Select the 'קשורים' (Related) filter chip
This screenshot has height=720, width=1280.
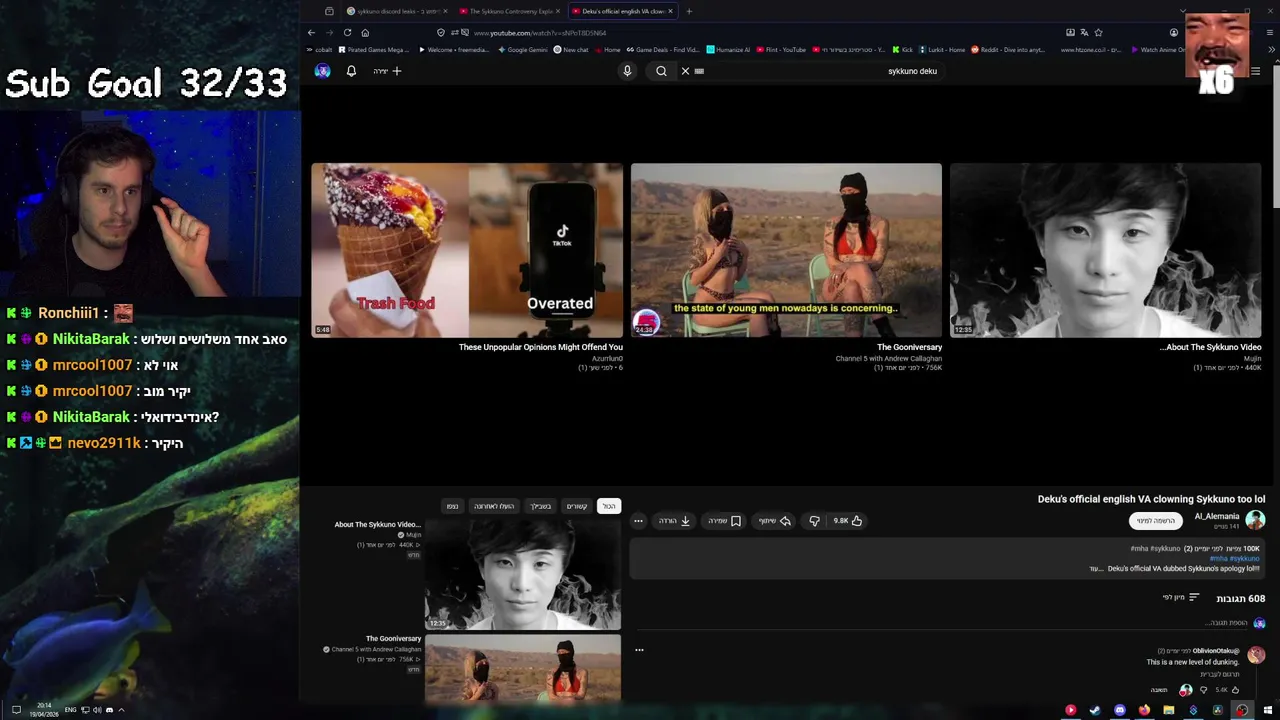tap(577, 506)
